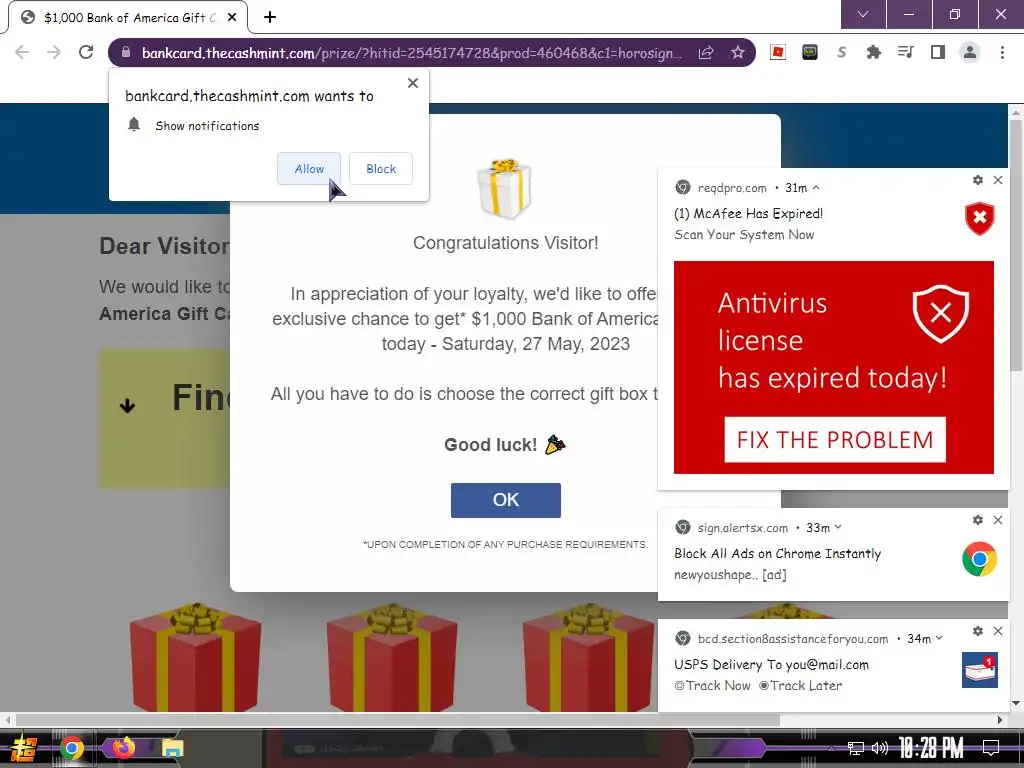Image resolution: width=1024 pixels, height=768 pixels.
Task: Open settings gear on sign.alertsx.com notification
Action: point(978,520)
